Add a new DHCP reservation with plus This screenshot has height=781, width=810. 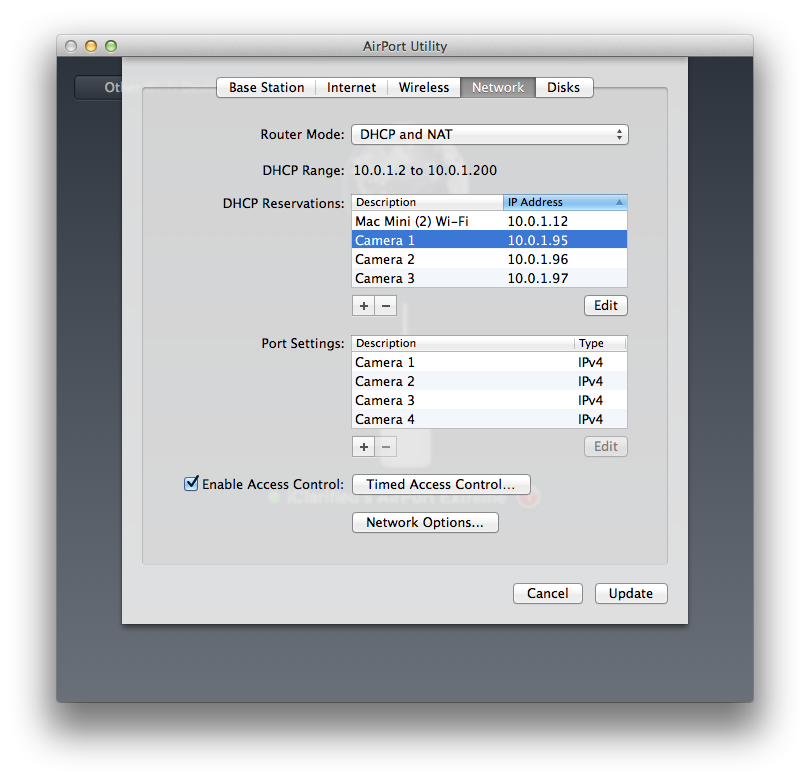364,306
